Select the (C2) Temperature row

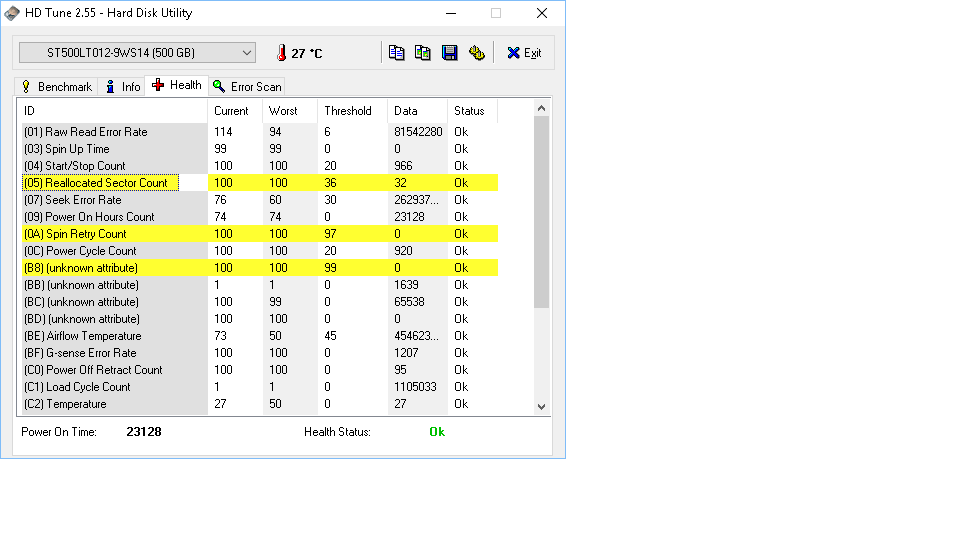pyautogui.click(x=260, y=404)
